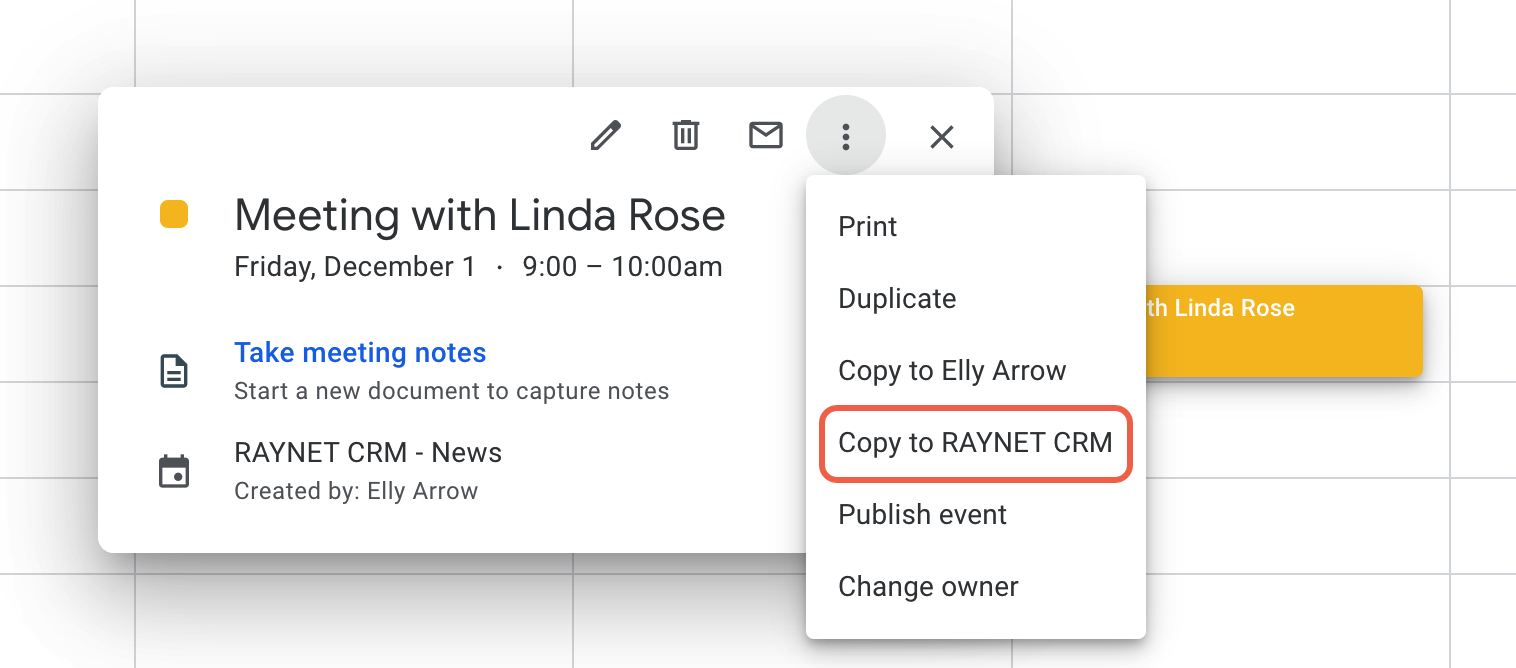Image resolution: width=1516 pixels, height=668 pixels.
Task: Toggle the three-dot options menu
Action: point(846,136)
